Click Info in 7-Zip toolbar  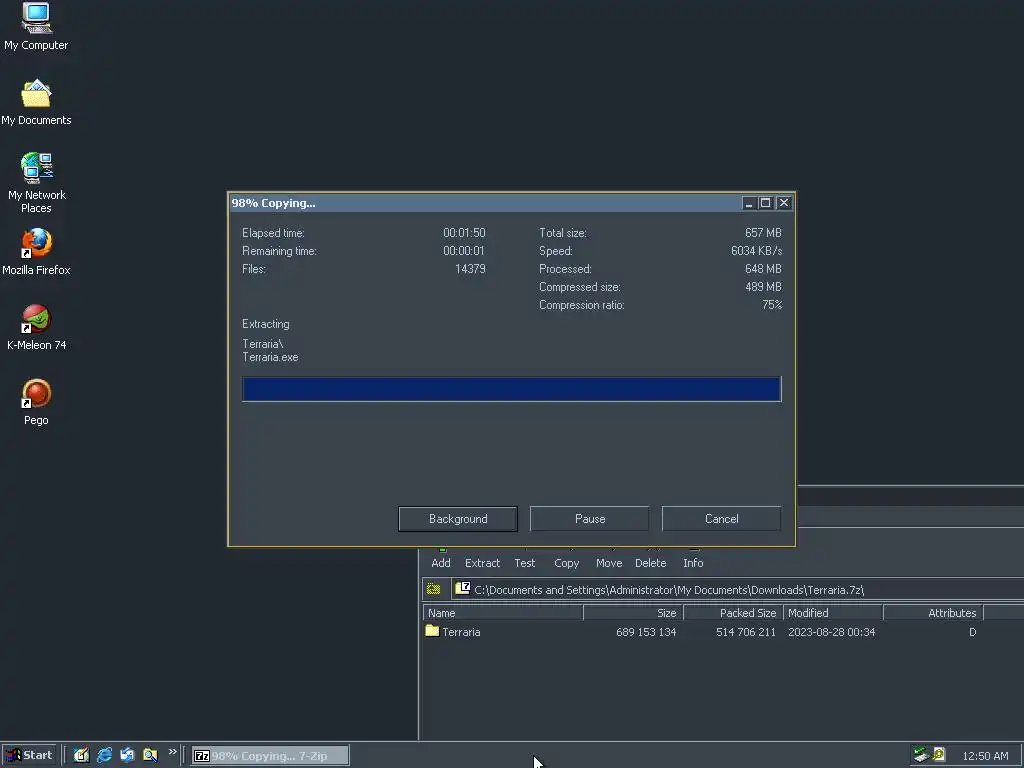click(x=693, y=562)
